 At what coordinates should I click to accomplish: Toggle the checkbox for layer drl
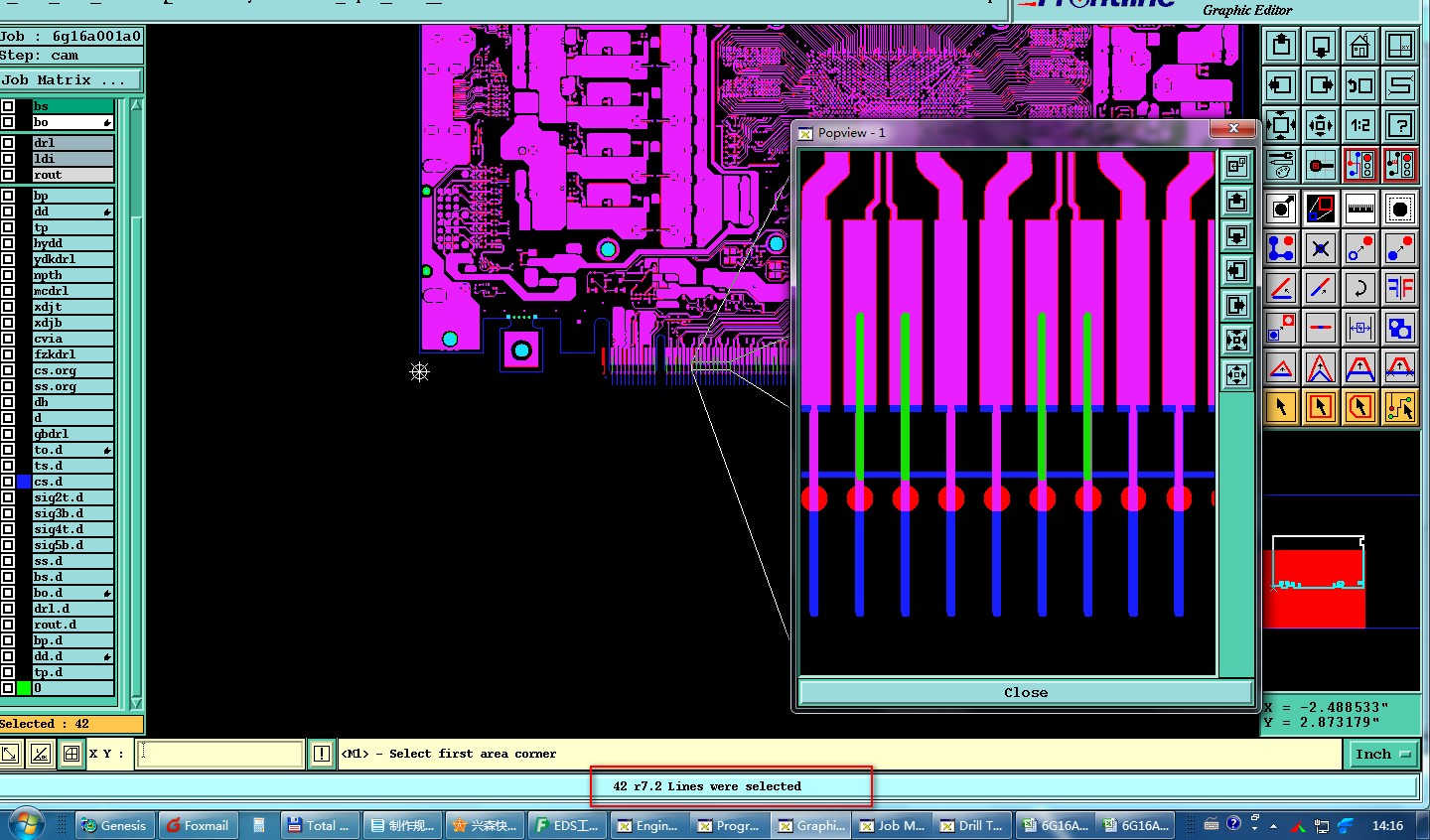click(8, 143)
